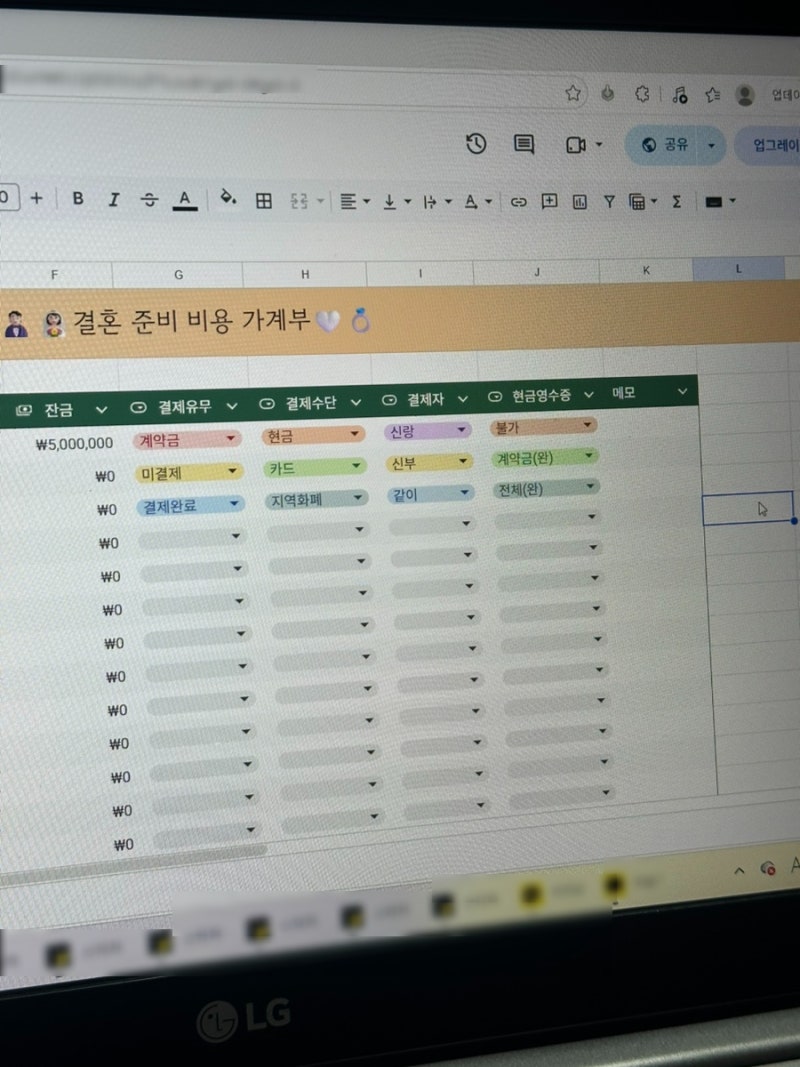
Task: Apply italic formatting
Action: click(114, 199)
